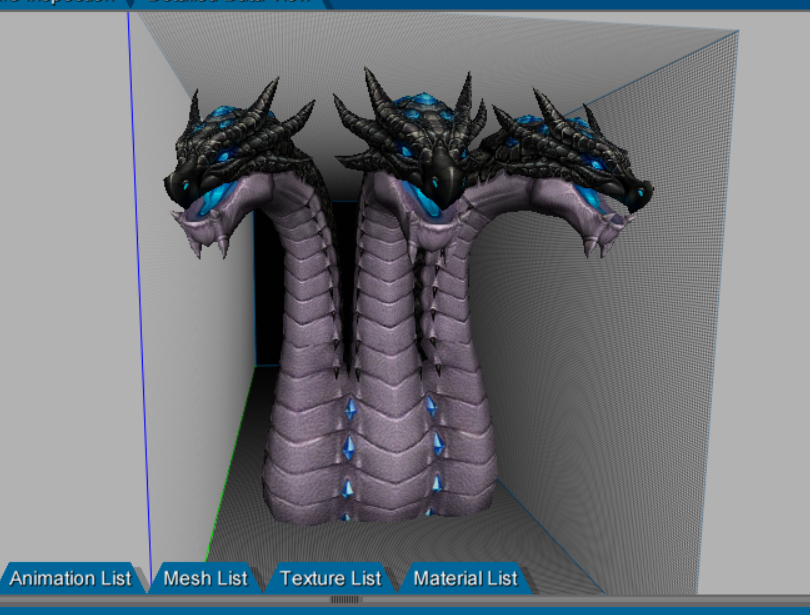Show the Material List tab
The width and height of the screenshot is (810, 615).
465,578
